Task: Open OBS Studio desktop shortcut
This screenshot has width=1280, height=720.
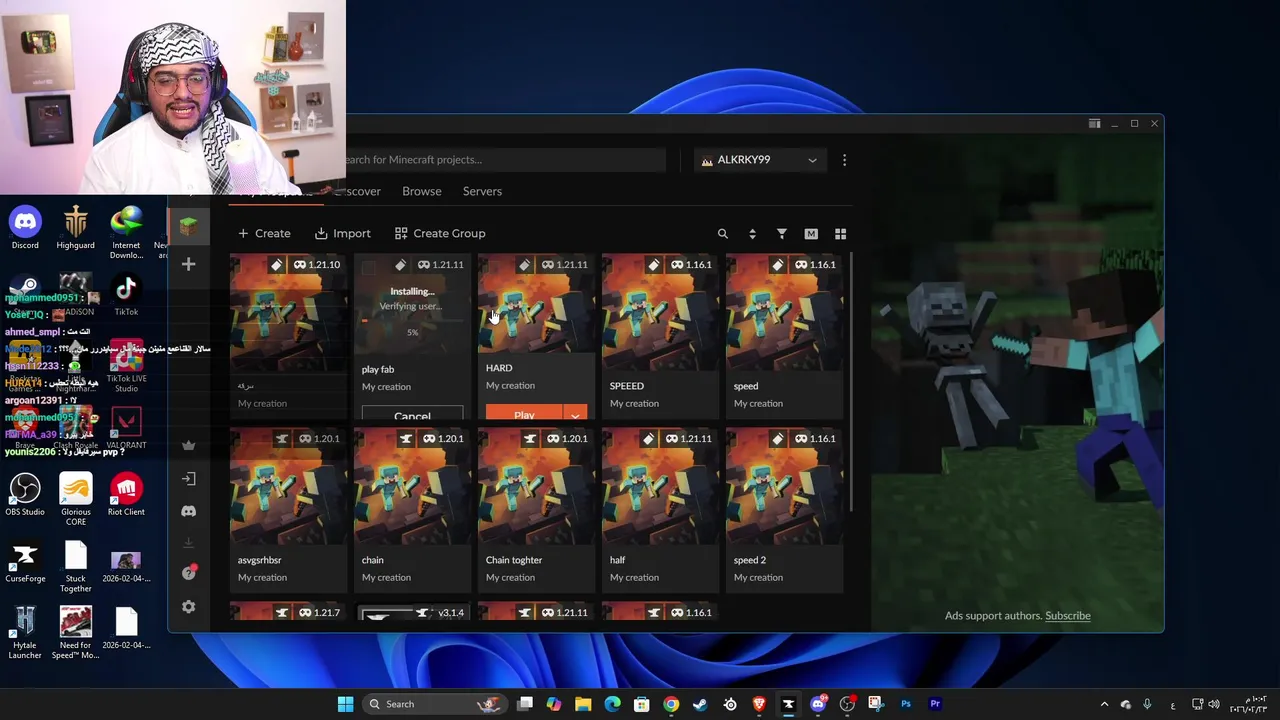Action: [x=25, y=495]
